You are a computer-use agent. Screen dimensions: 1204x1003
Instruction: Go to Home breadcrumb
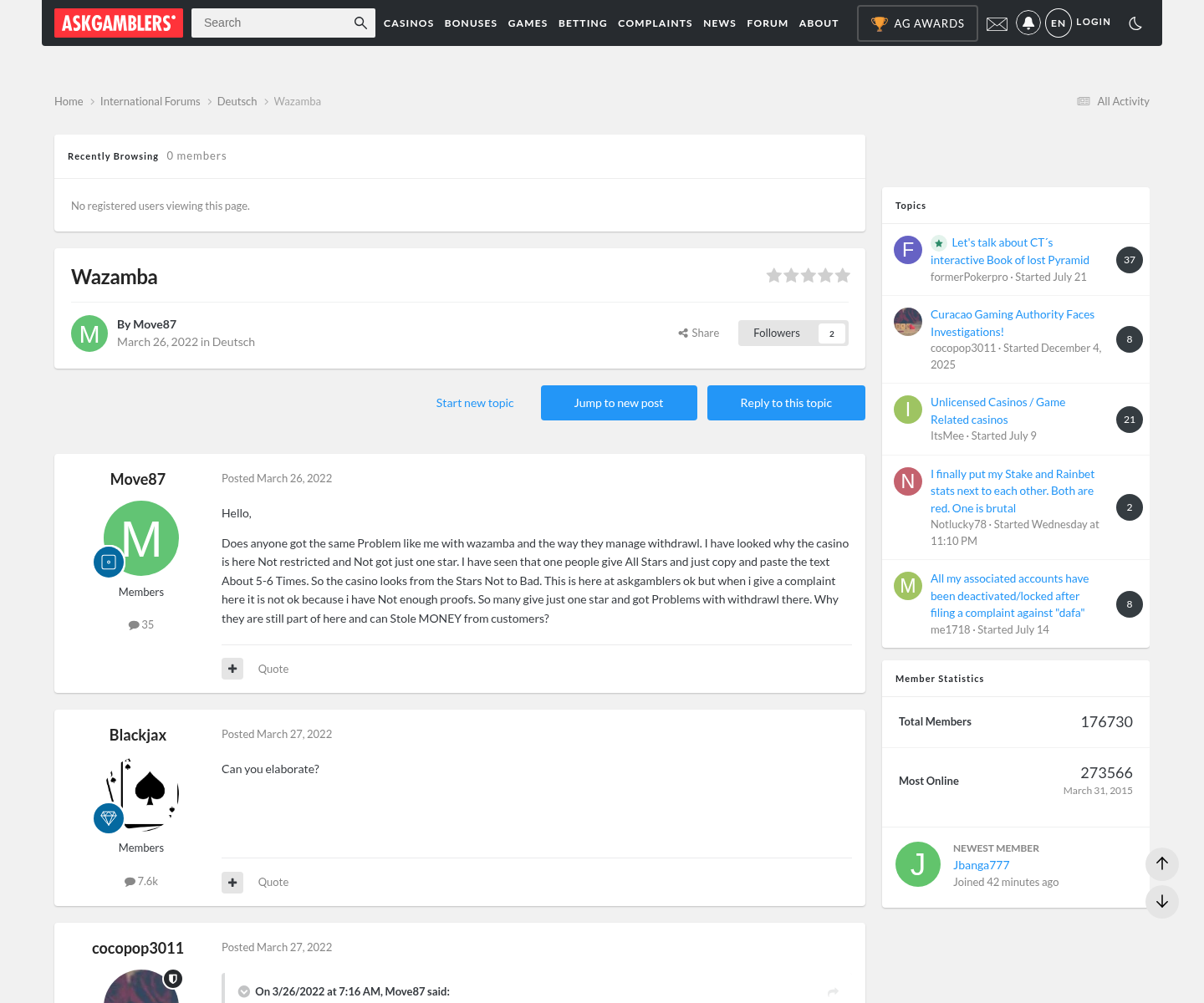tap(69, 101)
